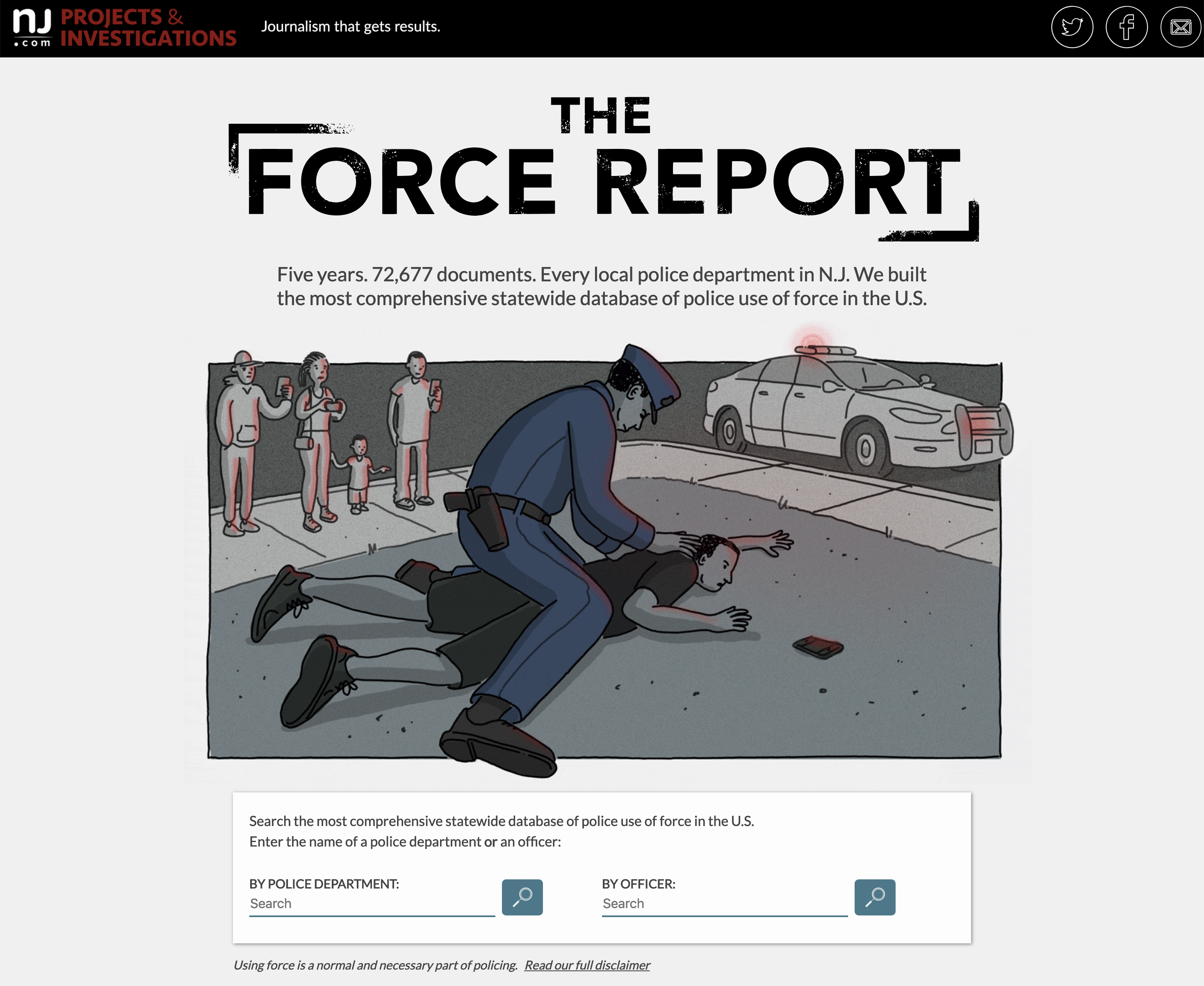Click the 'Using force is a normal' disclaimer text
This screenshot has height=986, width=1204.
375,965
